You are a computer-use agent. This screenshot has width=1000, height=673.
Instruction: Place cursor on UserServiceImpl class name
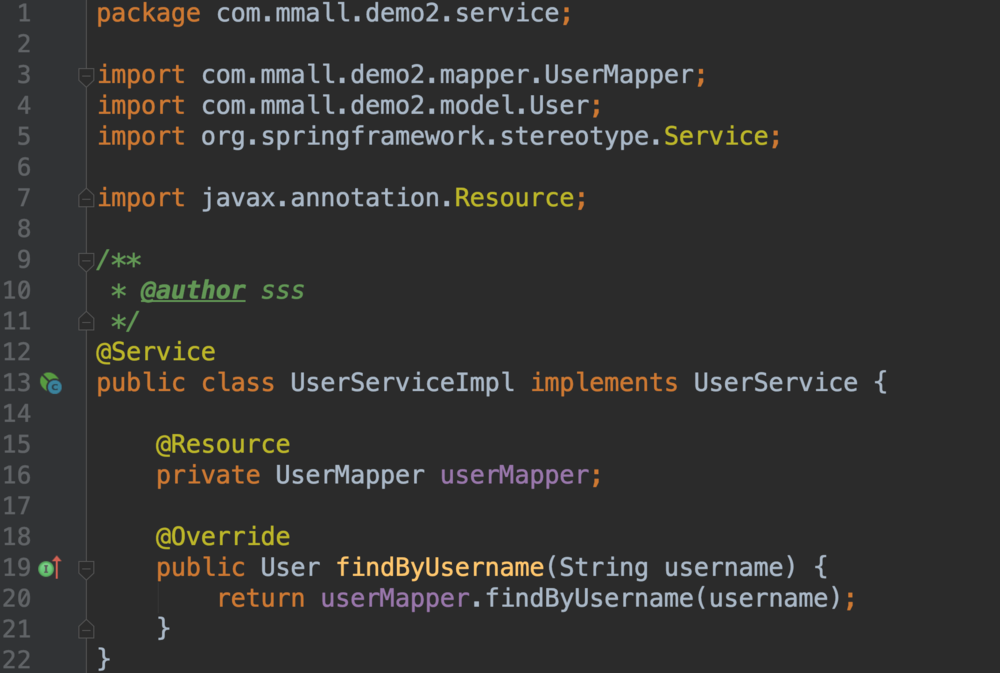point(402,383)
